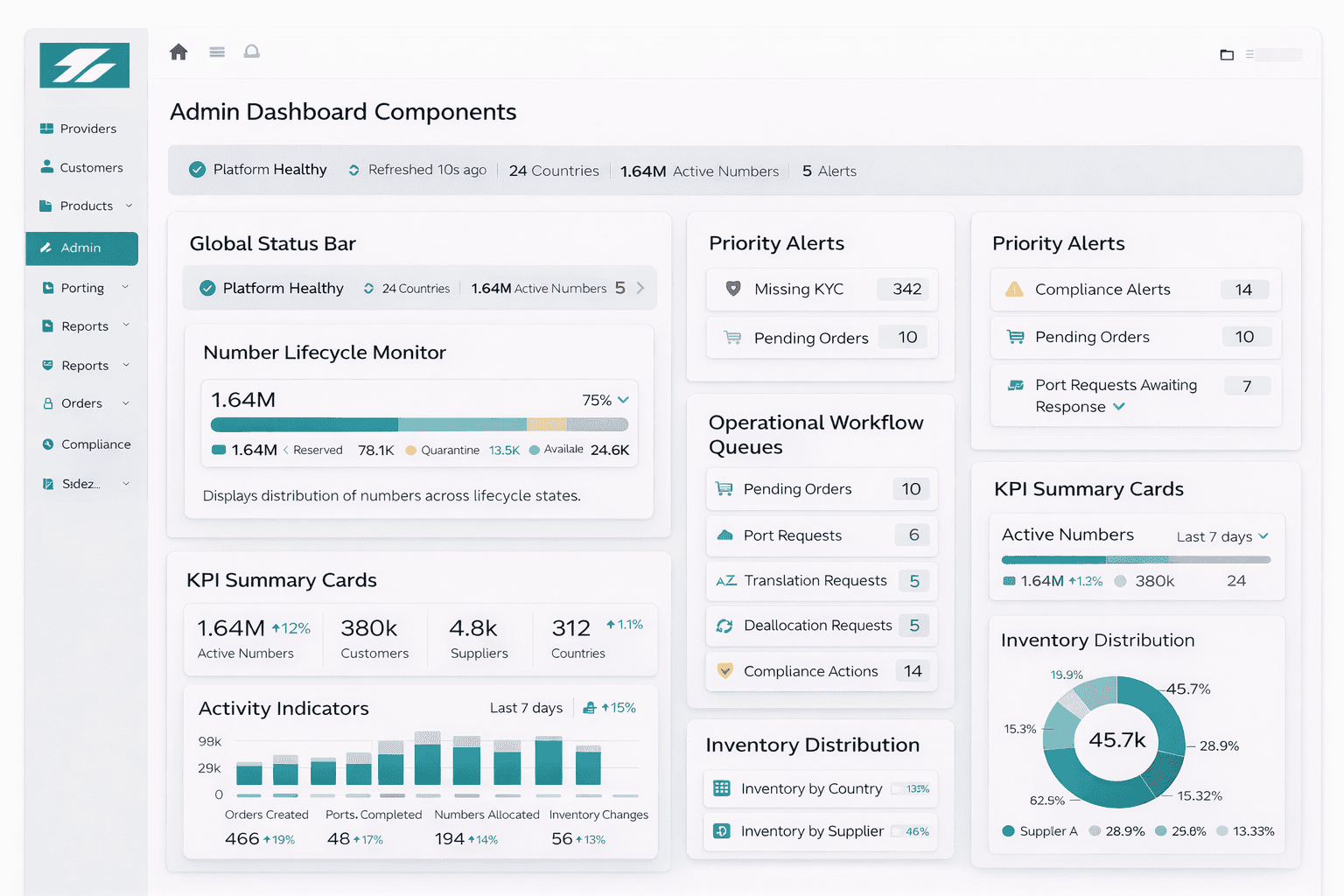Open Last 7 days selector in Activity Indicators
Image resolution: width=1344 pixels, height=896 pixels.
526,708
